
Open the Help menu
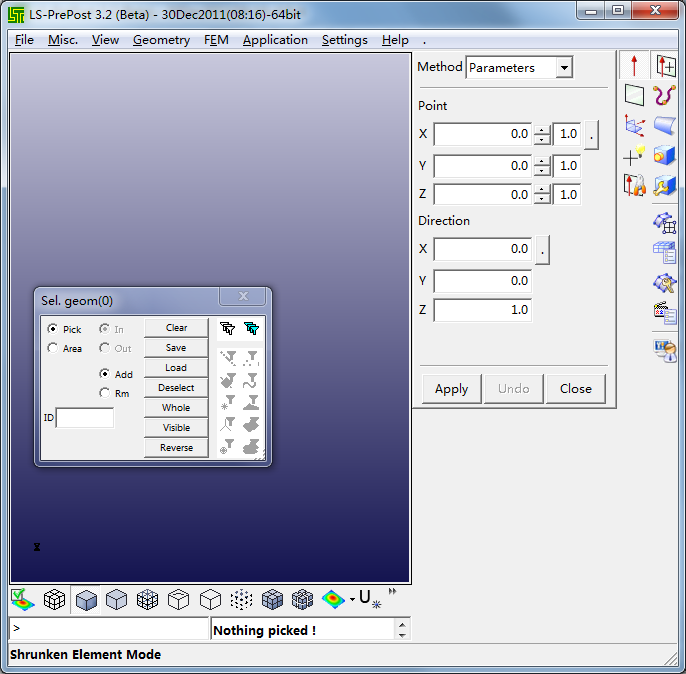point(395,40)
